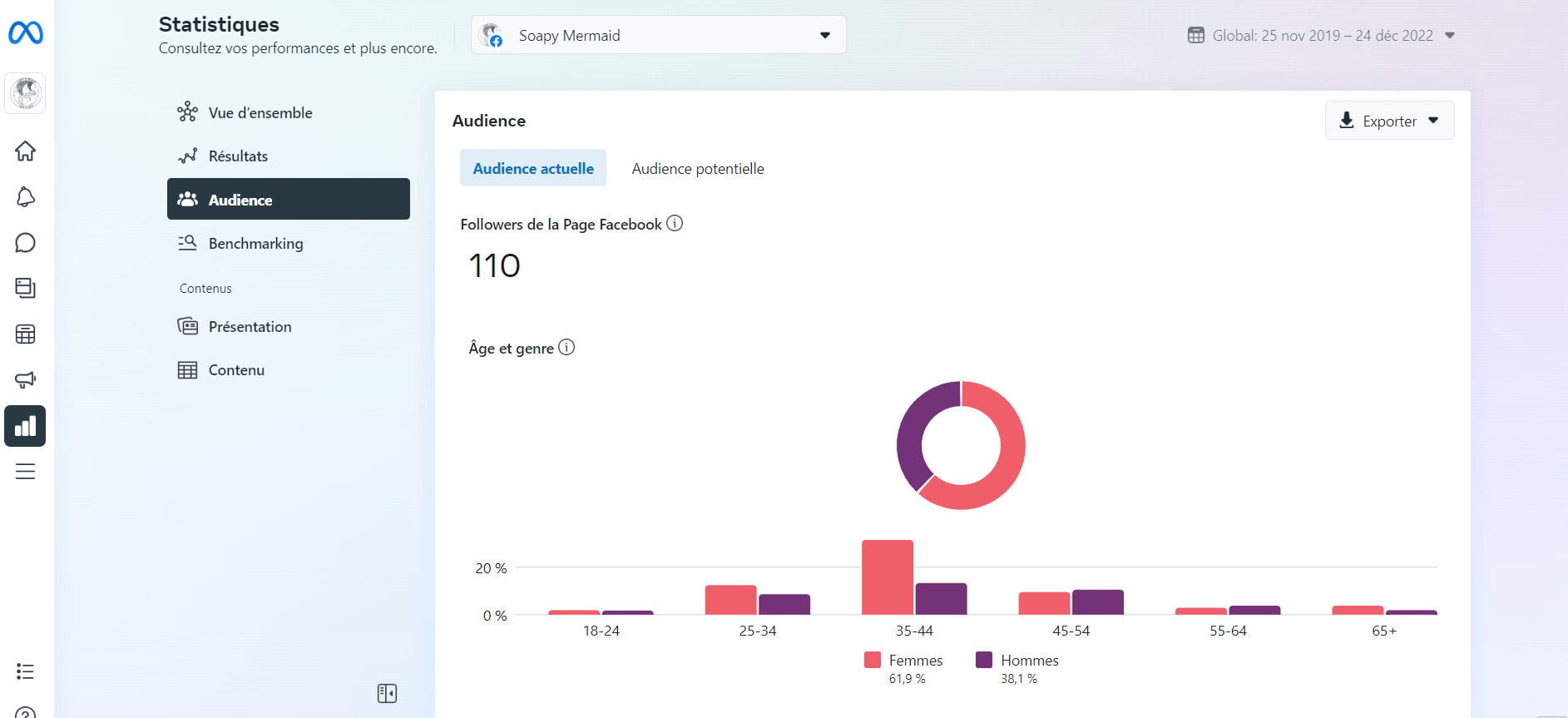Open the Global date range dropdown
1568x718 pixels.
point(1323,35)
